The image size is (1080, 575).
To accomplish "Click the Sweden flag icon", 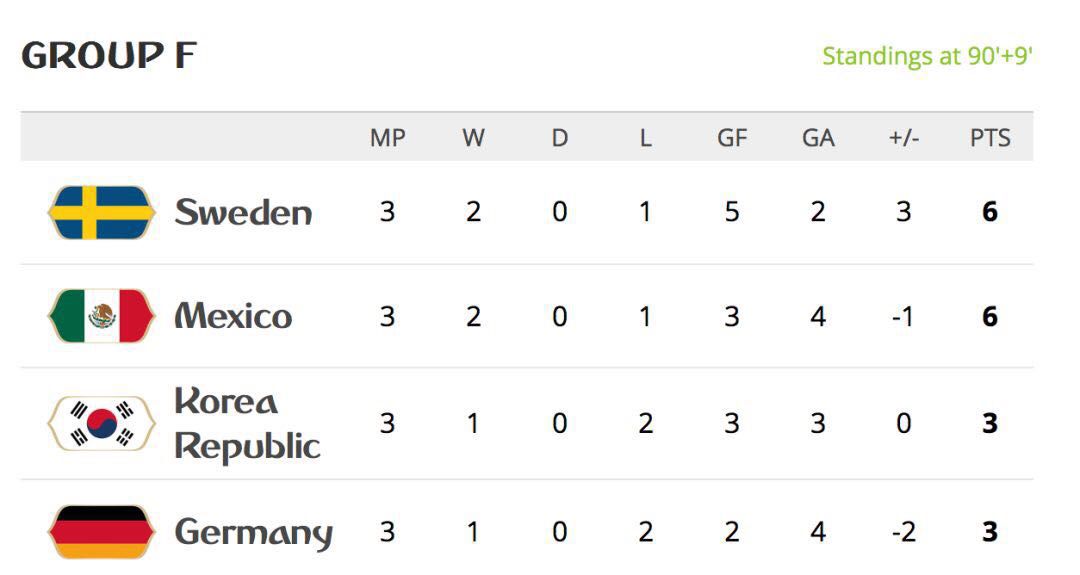I will click(101, 212).
